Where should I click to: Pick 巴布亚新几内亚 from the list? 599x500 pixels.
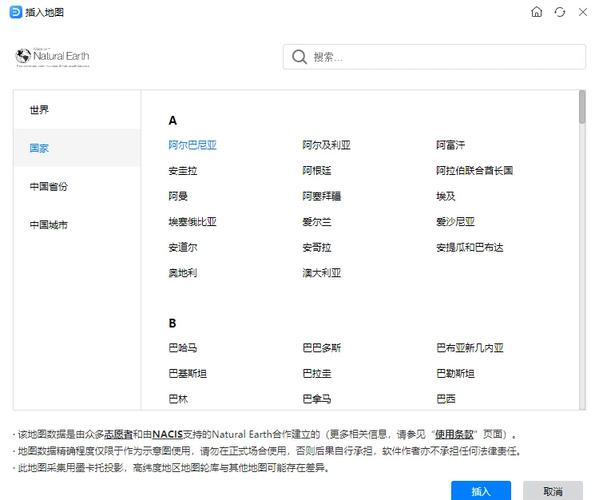point(469,348)
